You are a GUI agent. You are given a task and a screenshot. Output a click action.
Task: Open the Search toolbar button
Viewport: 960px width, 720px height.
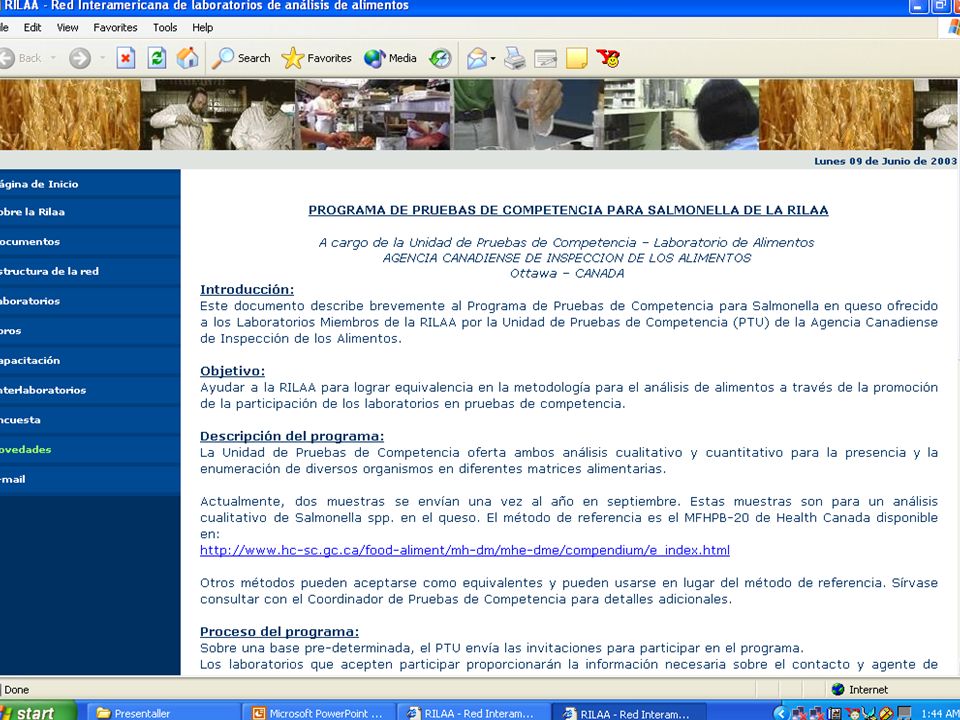click(x=241, y=58)
